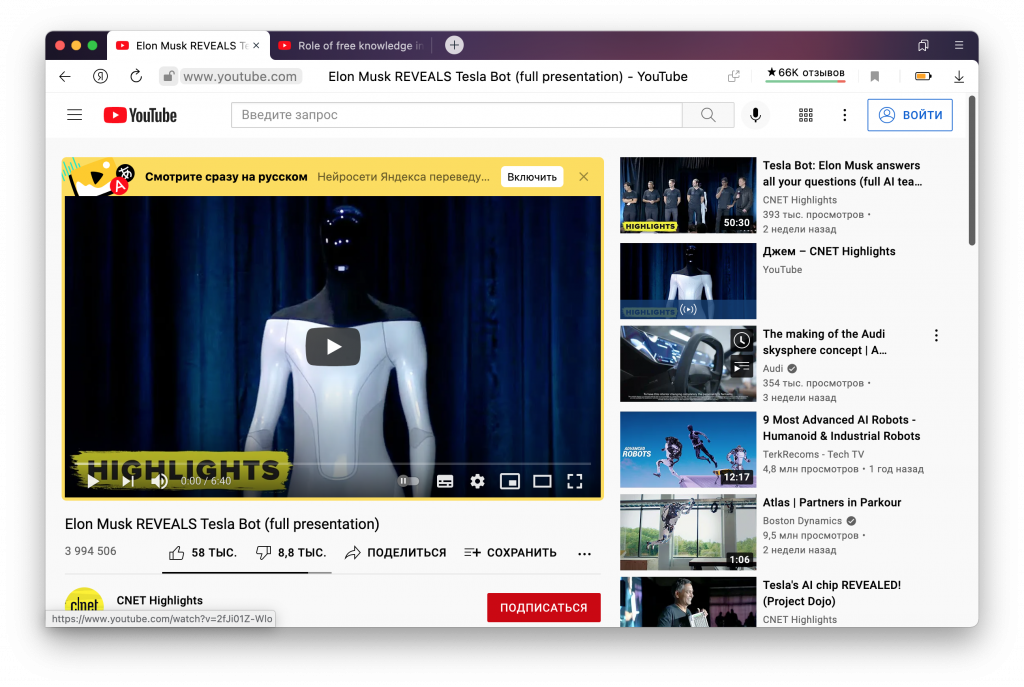
Task: Click the search magnifier button
Action: coord(708,115)
